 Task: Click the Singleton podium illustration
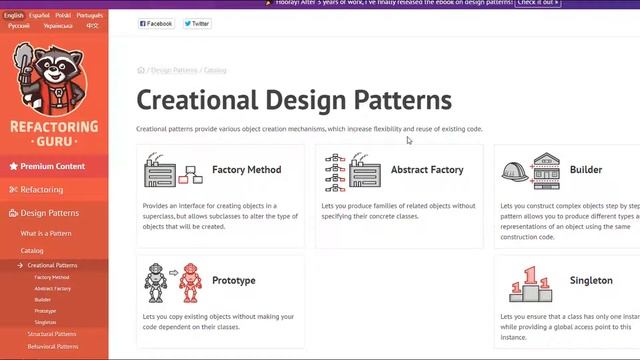coord(531,284)
